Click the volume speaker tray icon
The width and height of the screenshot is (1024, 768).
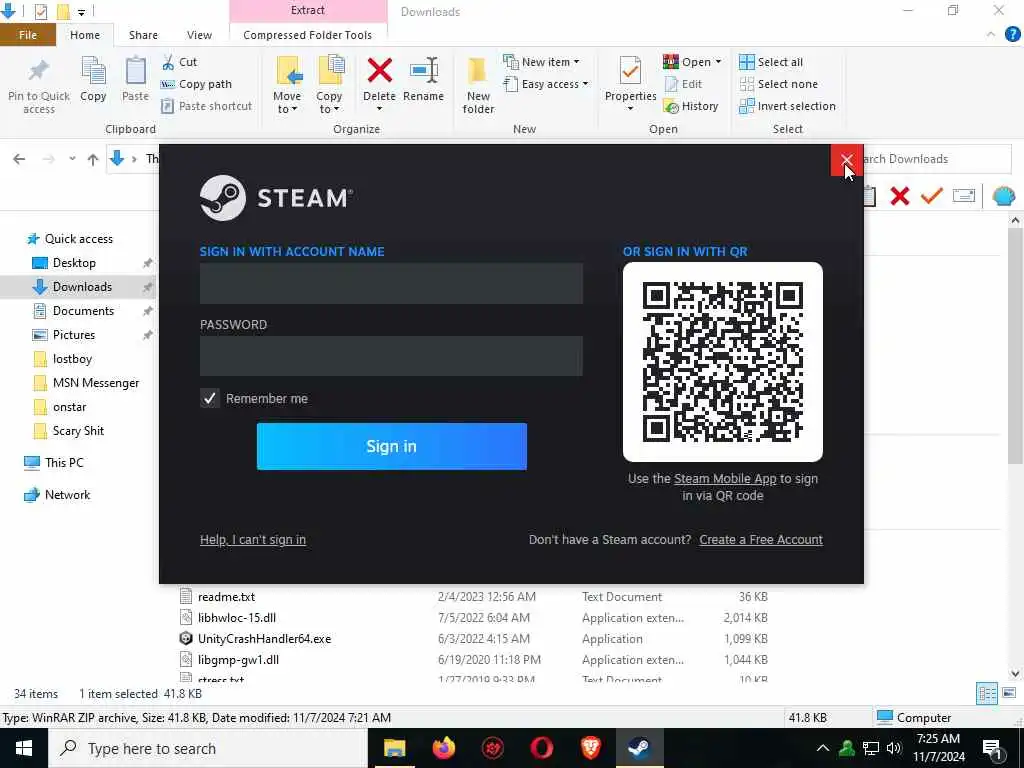894,748
